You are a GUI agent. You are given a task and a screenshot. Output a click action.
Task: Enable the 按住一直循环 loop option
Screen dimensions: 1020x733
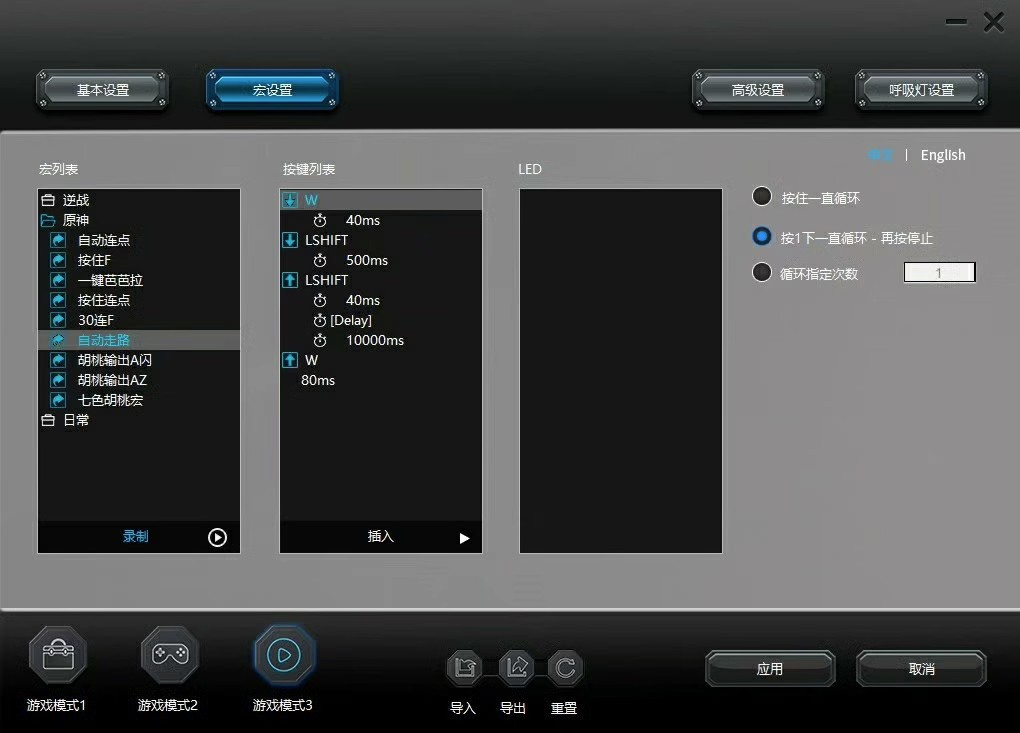pos(761,196)
